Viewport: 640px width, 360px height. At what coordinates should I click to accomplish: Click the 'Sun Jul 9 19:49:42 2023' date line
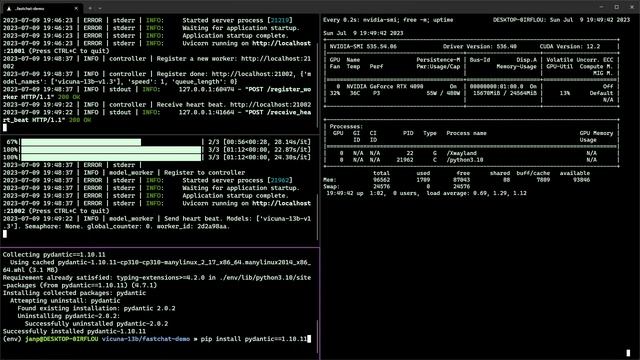363,33
